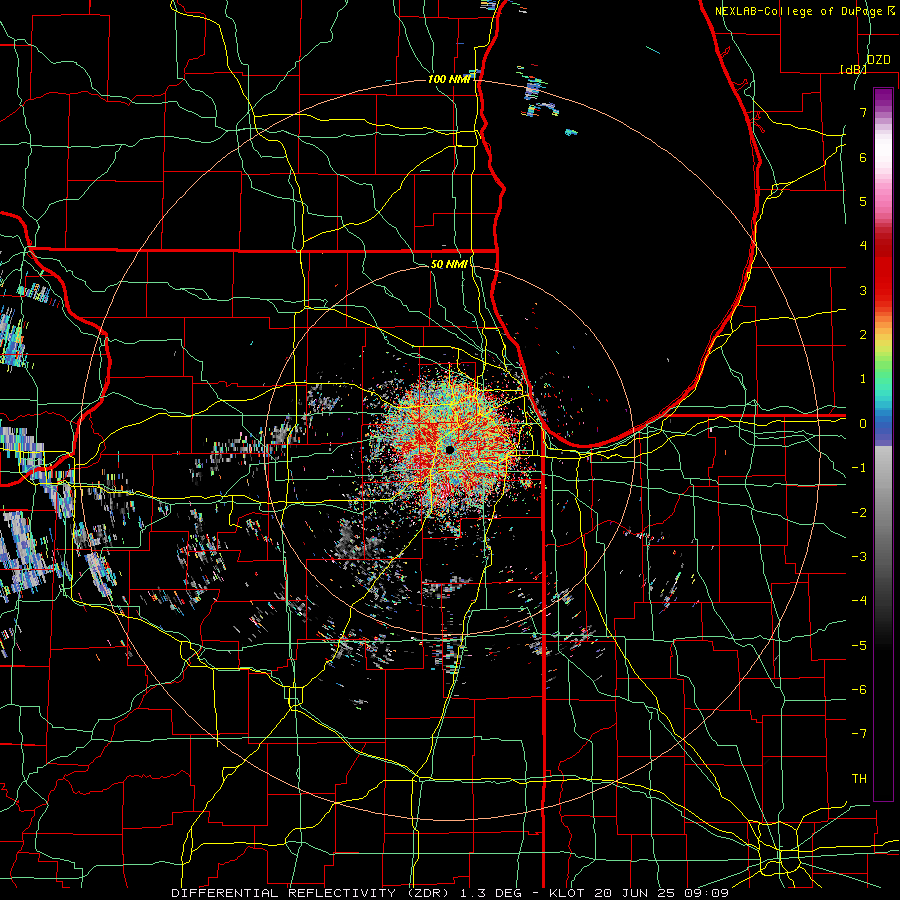Click the legend value -4
This screenshot has width=900, height=900.
859,601
